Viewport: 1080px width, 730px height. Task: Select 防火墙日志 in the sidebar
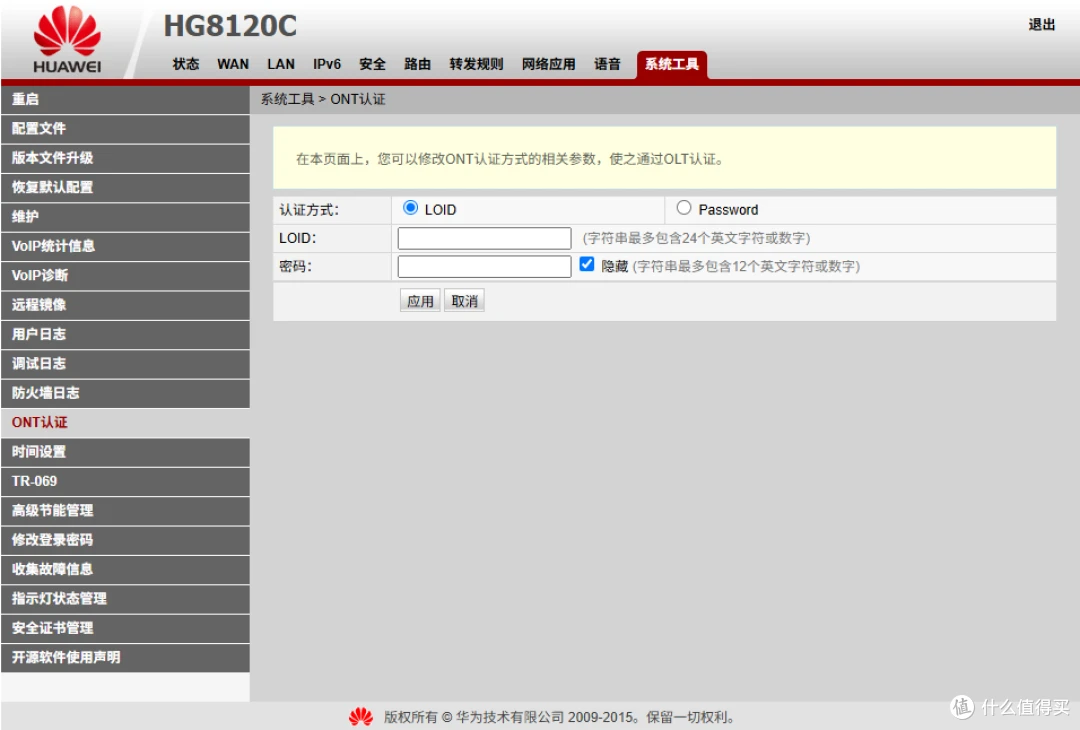click(x=125, y=393)
